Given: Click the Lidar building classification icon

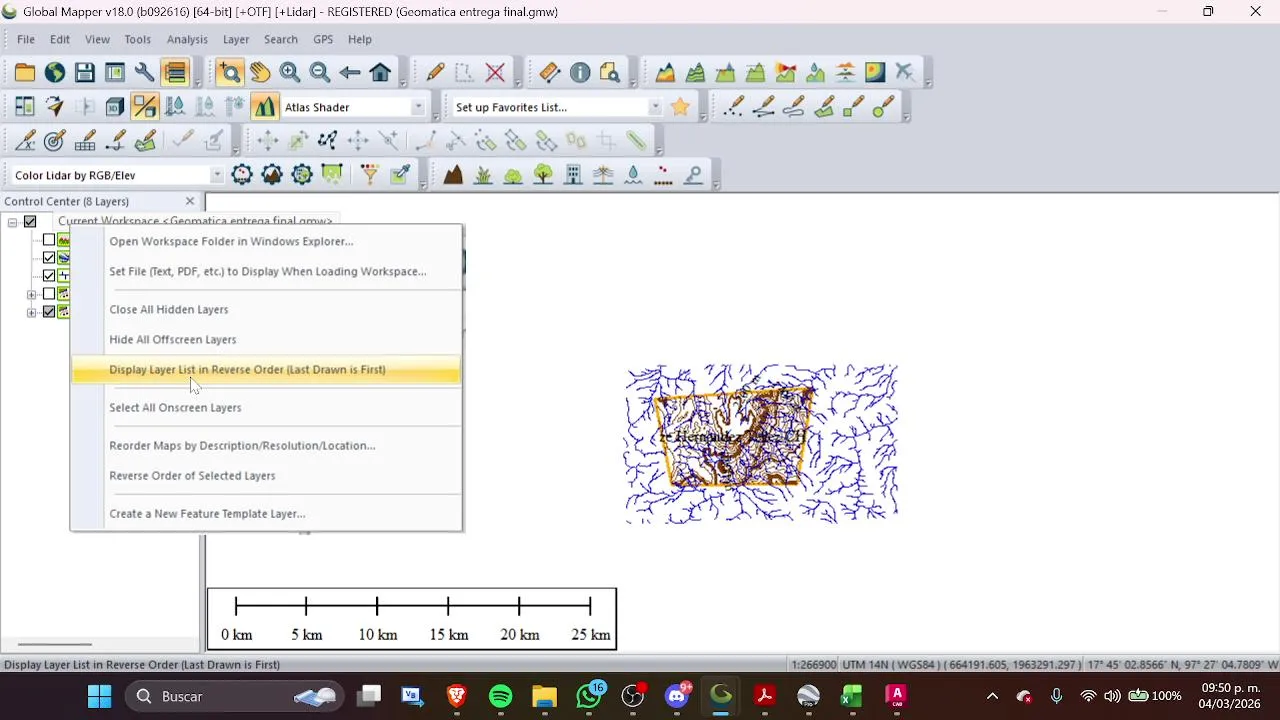Looking at the screenshot, I should tap(573, 174).
